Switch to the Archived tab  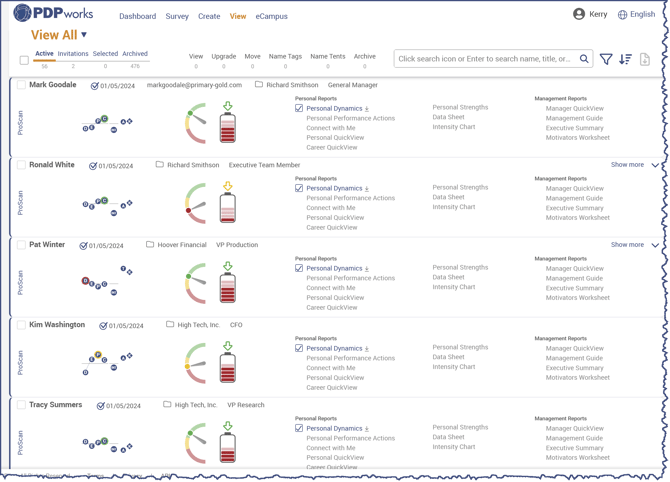(135, 54)
